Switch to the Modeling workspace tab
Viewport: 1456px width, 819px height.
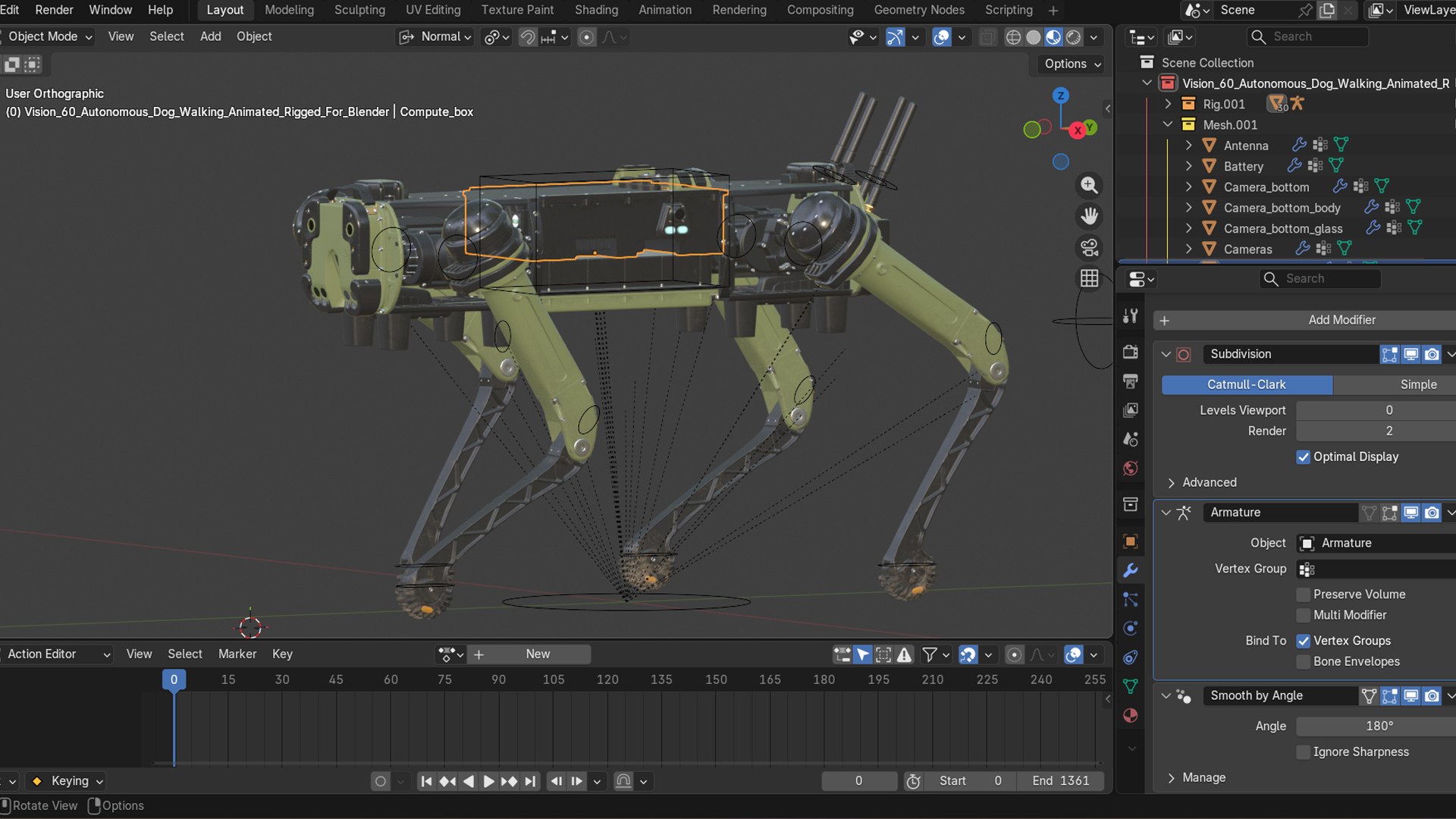pos(289,10)
